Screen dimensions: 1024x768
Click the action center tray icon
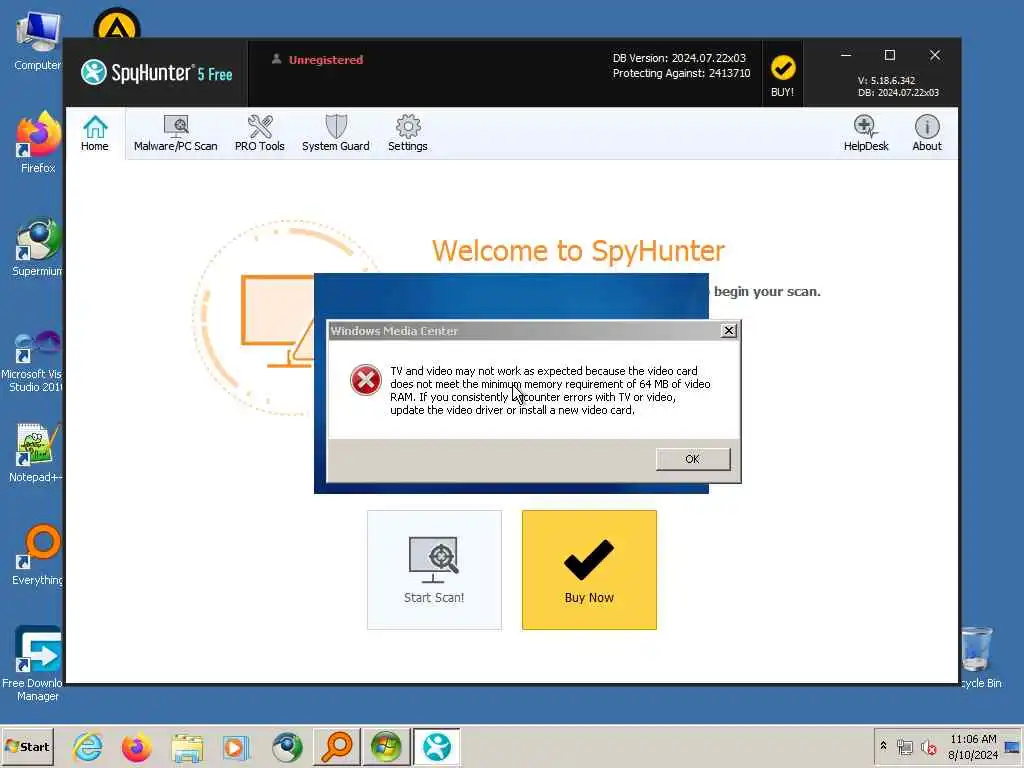(x=1012, y=747)
